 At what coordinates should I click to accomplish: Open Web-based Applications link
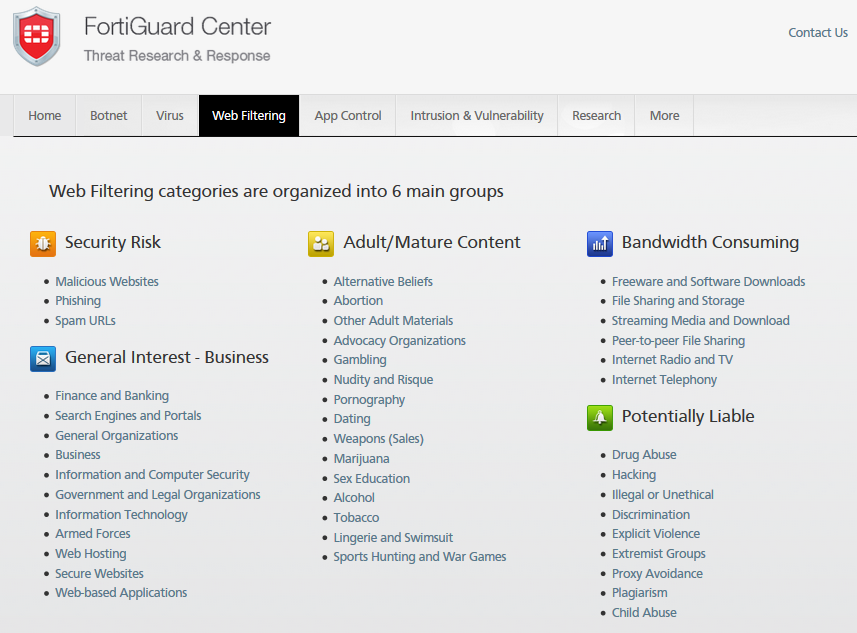click(121, 593)
